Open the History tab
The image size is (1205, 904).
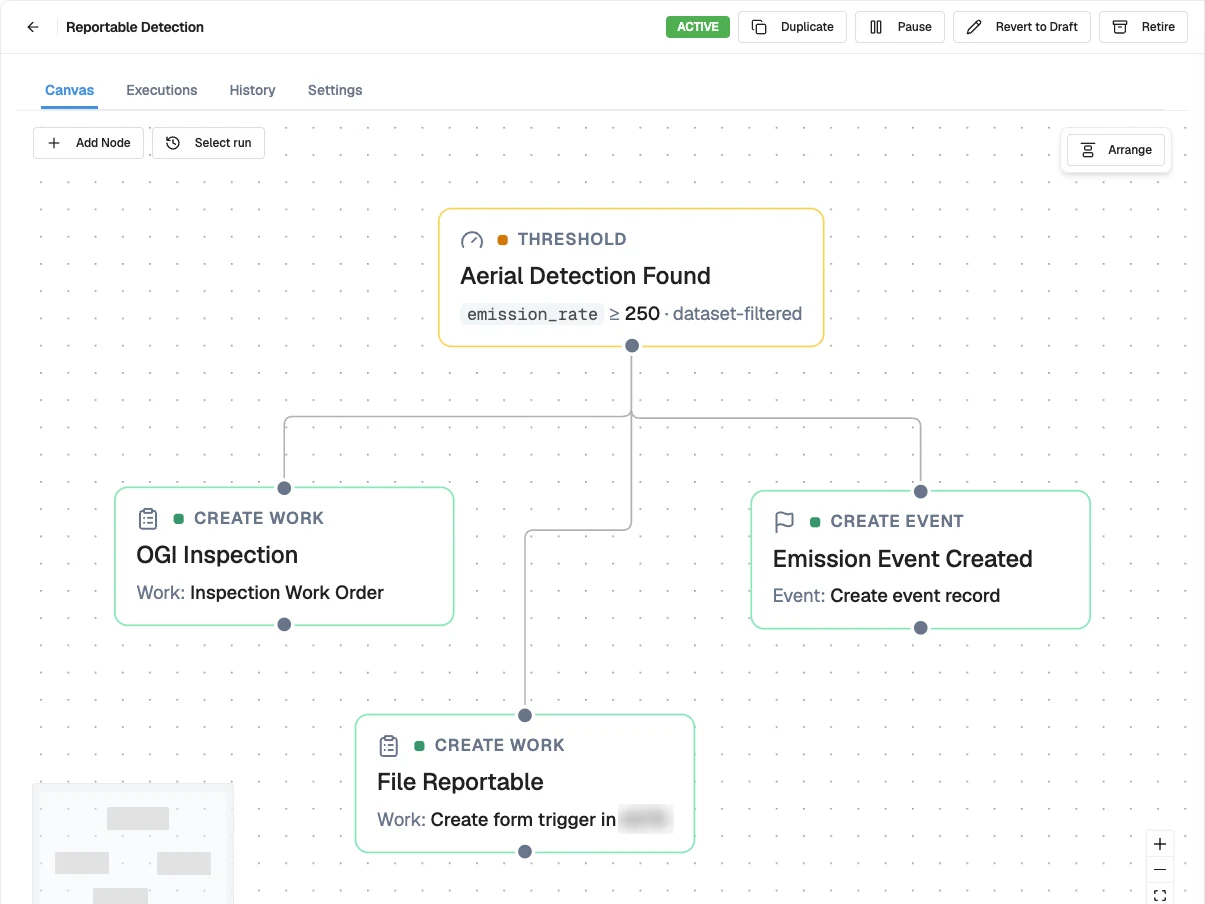[252, 90]
